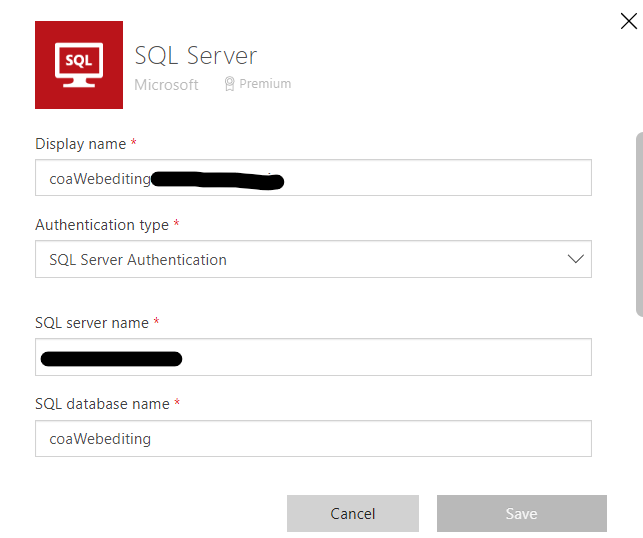Click the dialog's vertical scrollbar
Viewport: 643px width, 538px height.
(639, 224)
